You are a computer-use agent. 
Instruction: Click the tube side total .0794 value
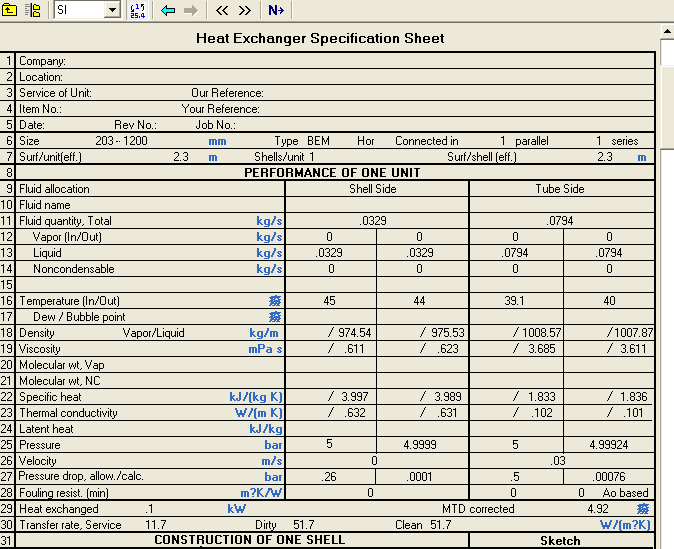coord(560,221)
